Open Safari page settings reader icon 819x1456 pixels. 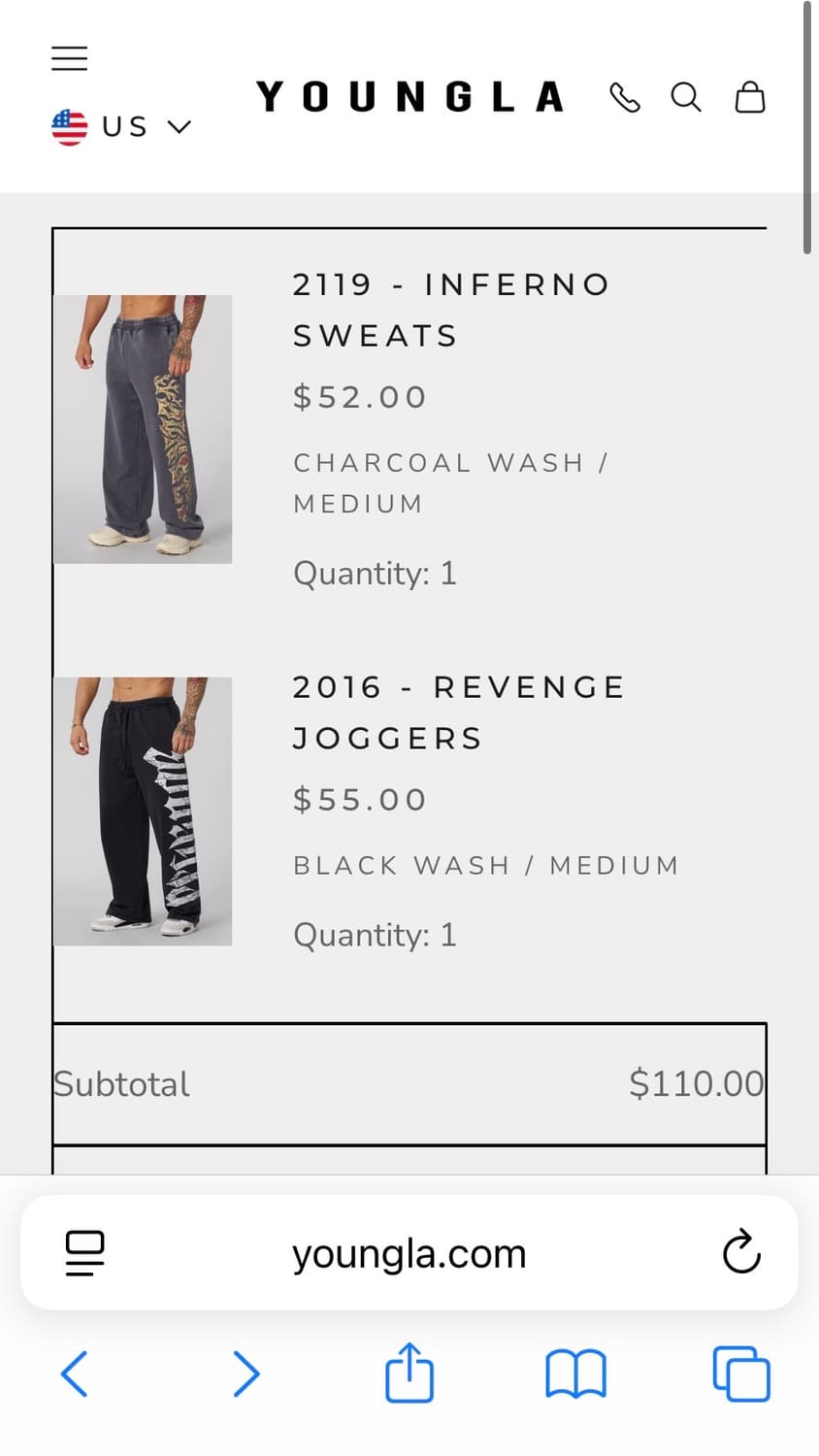(84, 1253)
